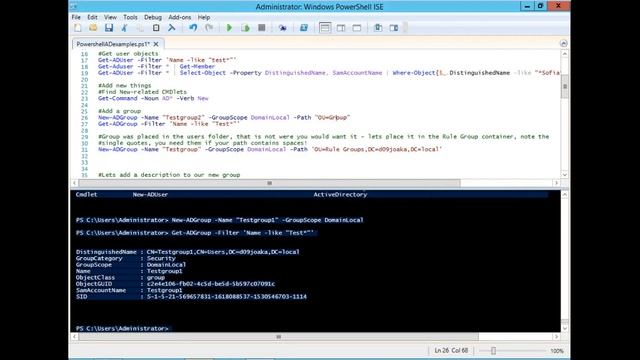This screenshot has width=640, height=360.
Task: Close the PowershellADexamples.ps1 tab
Action: click(156, 44)
